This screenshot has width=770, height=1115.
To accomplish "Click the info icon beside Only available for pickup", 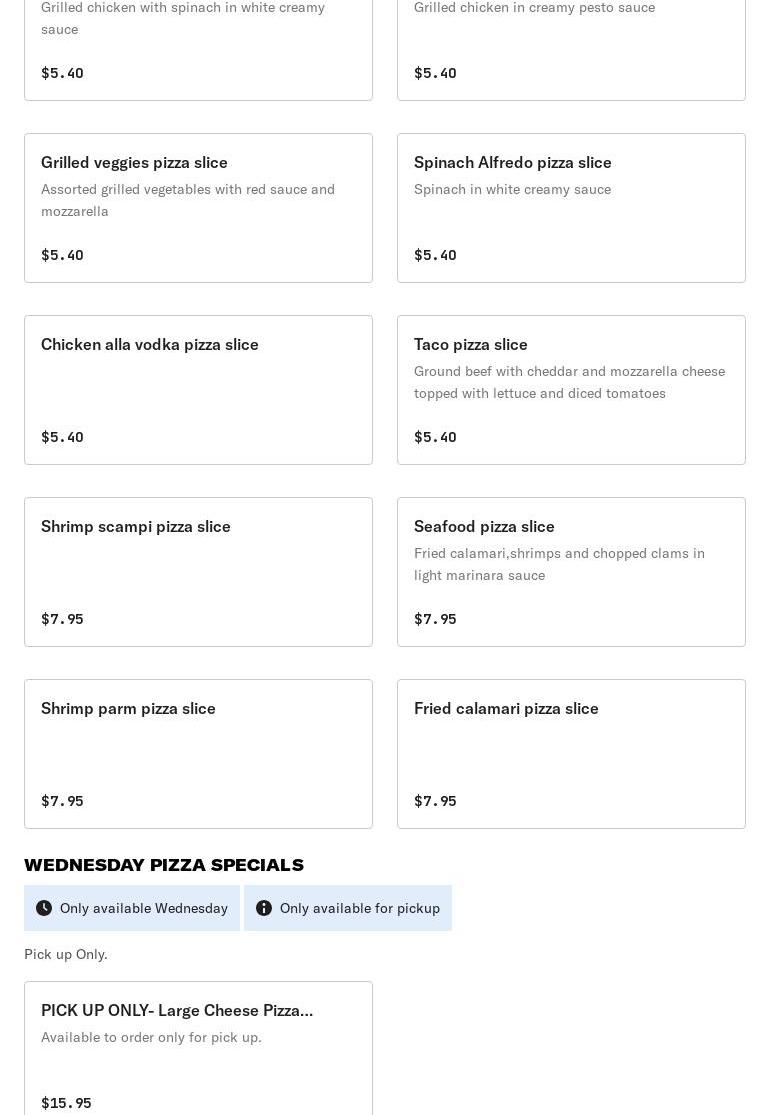I will [x=264, y=908].
